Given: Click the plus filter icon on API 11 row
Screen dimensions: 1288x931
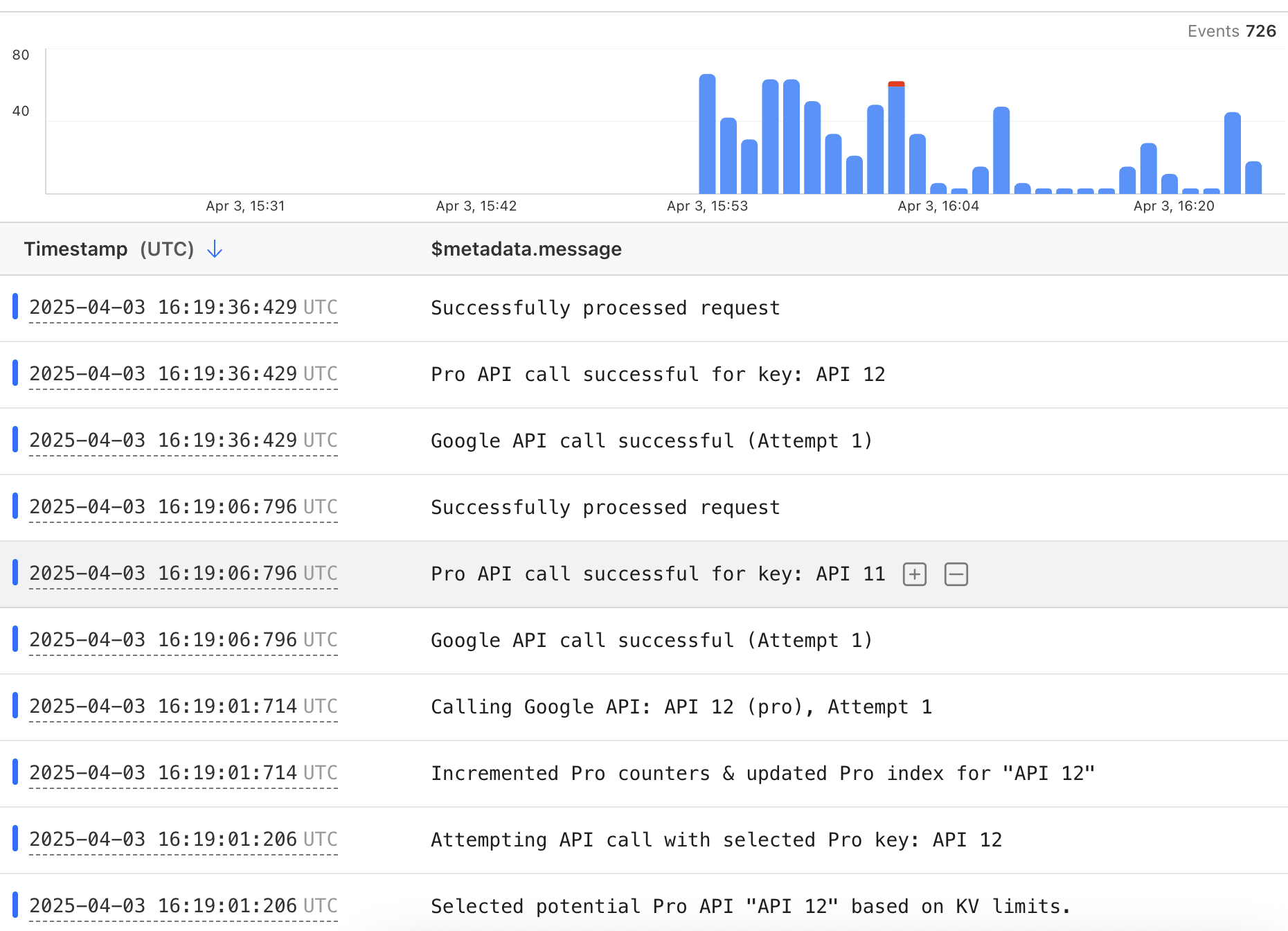Looking at the screenshot, I should [915, 574].
